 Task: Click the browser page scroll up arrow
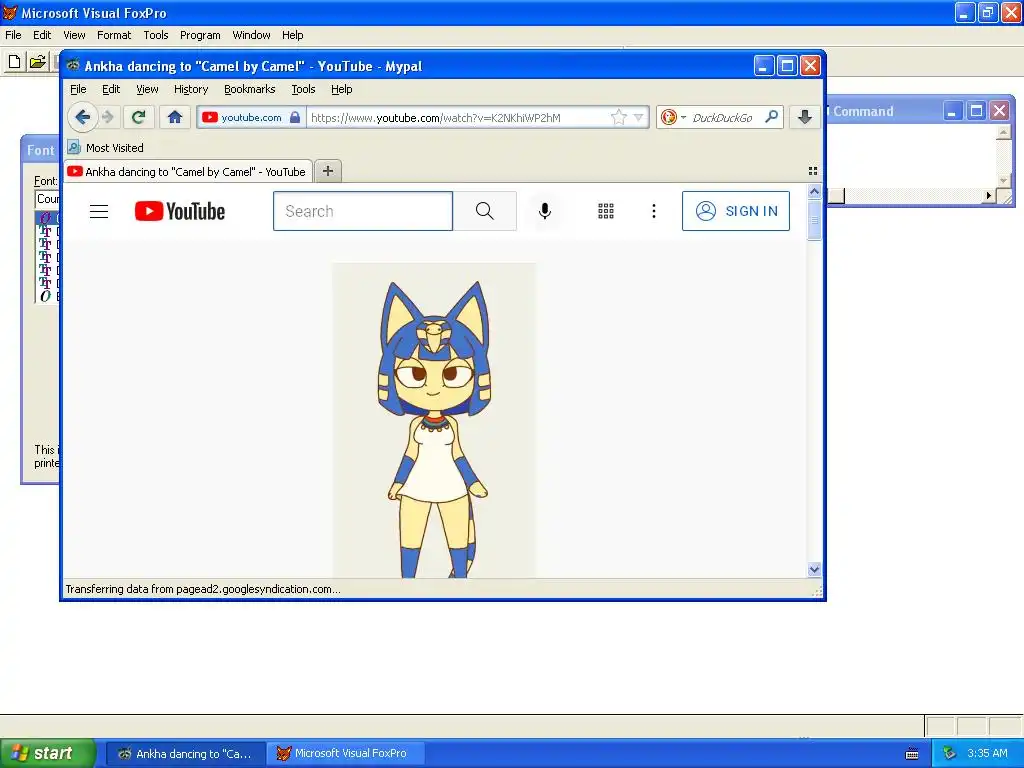(x=814, y=192)
